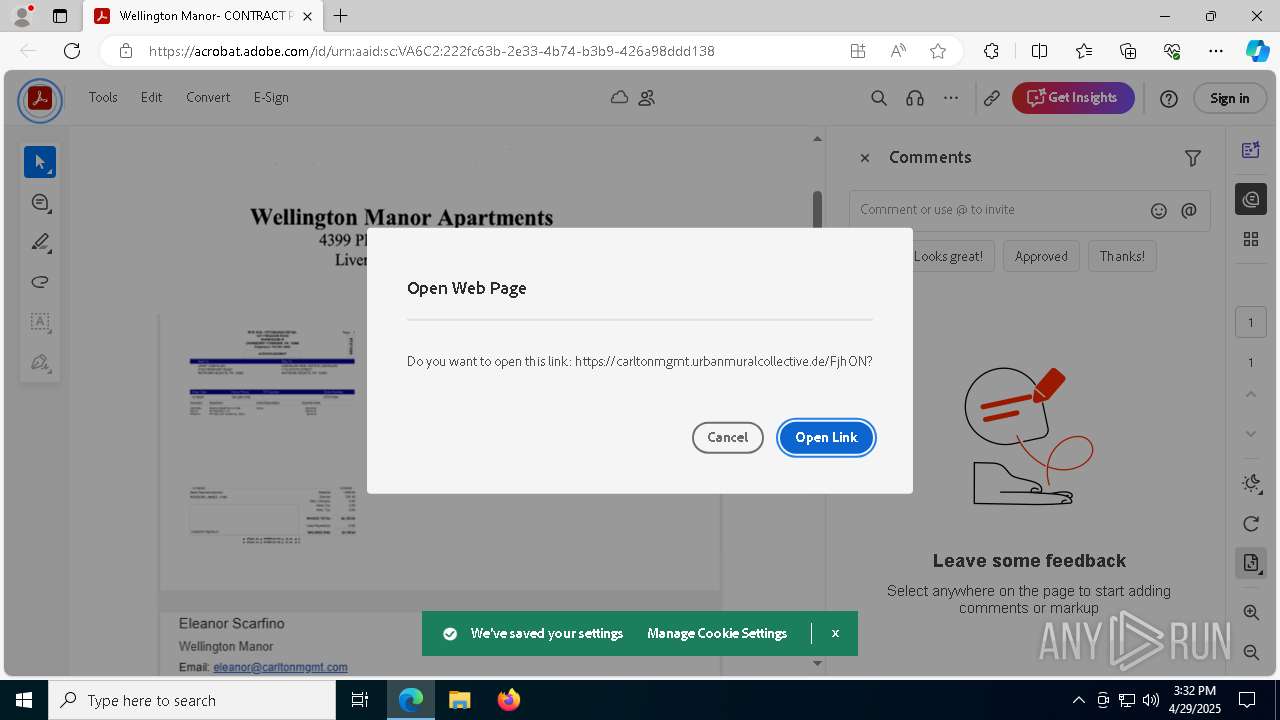1280x720 pixels.
Task: Open the Edit menu
Action: 151,97
